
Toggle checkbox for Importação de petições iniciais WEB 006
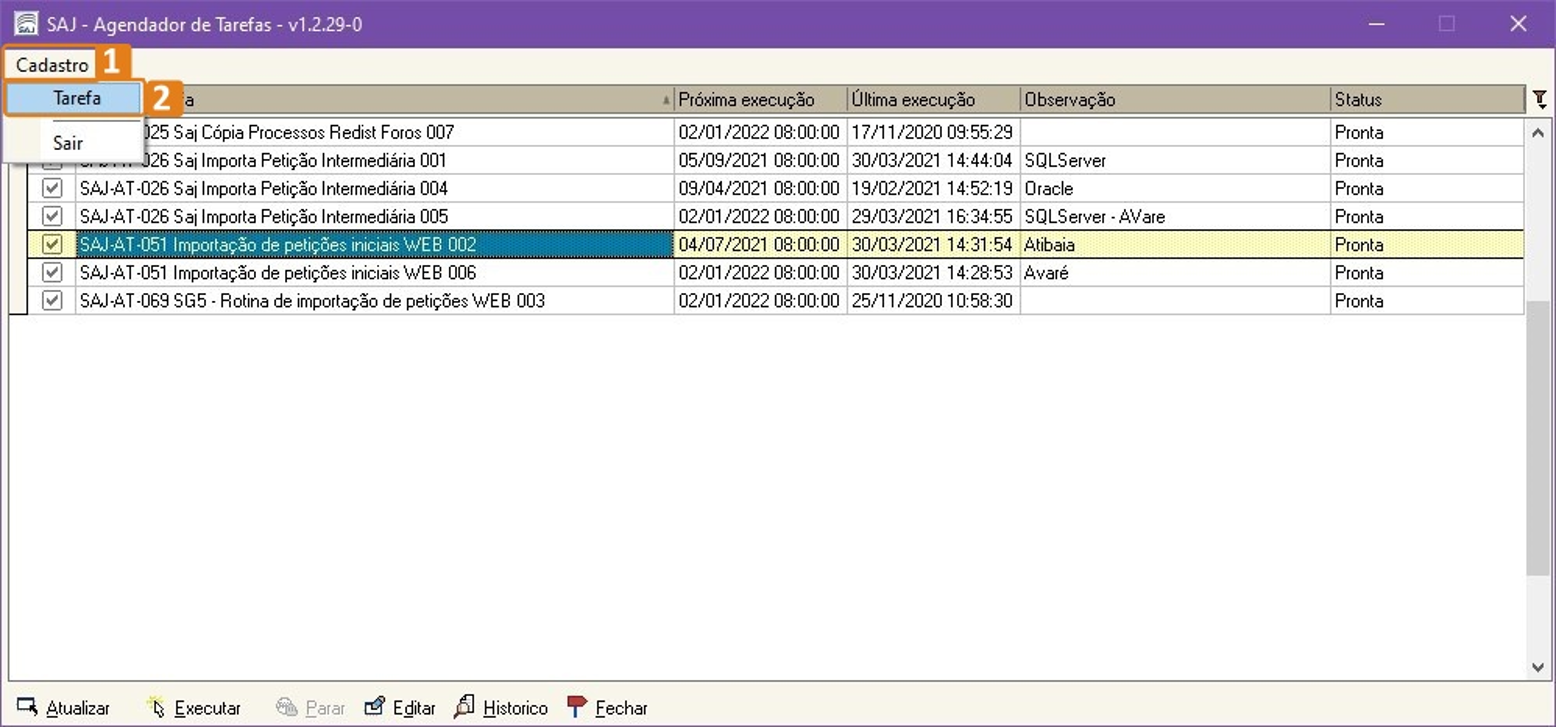pos(52,272)
